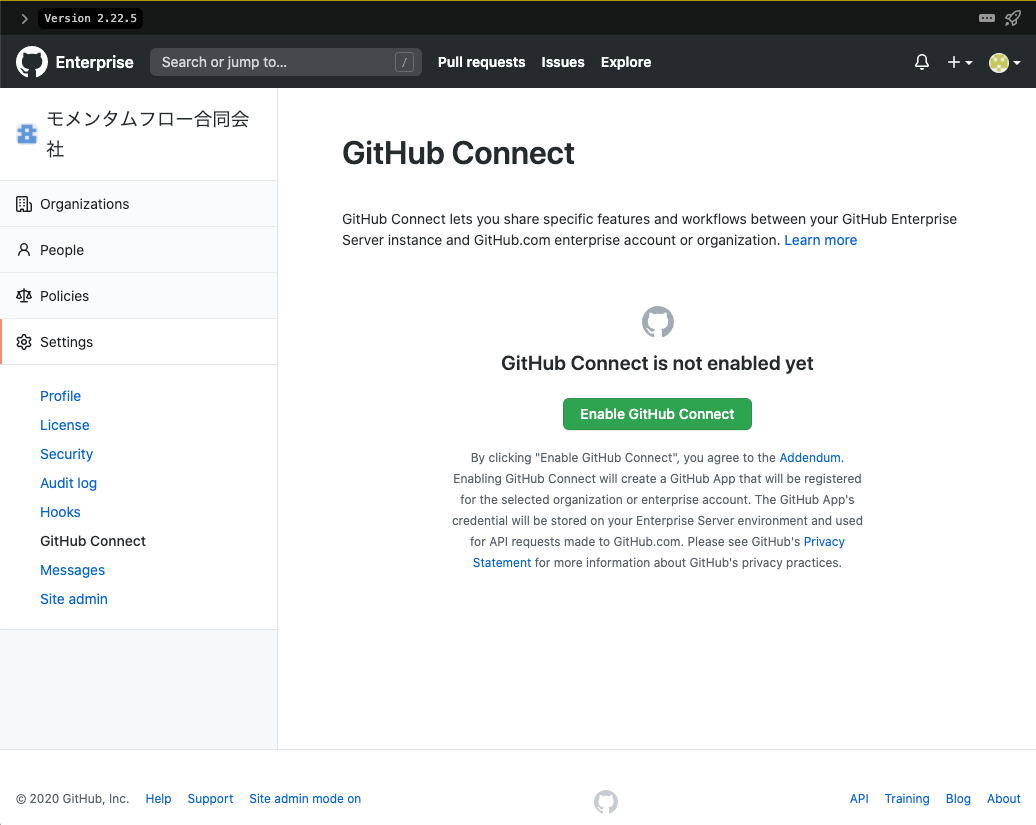This screenshot has width=1036, height=825.
Task: Expand the staff bar chevron beside Version
Action: click(24, 18)
